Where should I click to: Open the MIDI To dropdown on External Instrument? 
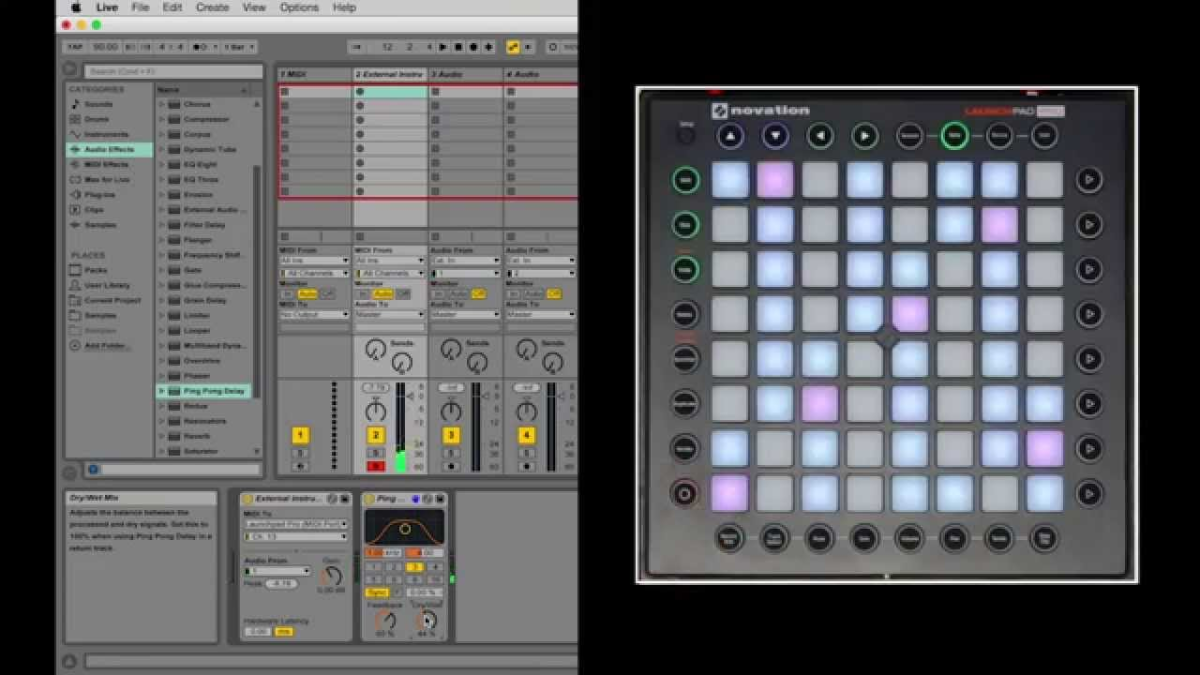coord(296,524)
